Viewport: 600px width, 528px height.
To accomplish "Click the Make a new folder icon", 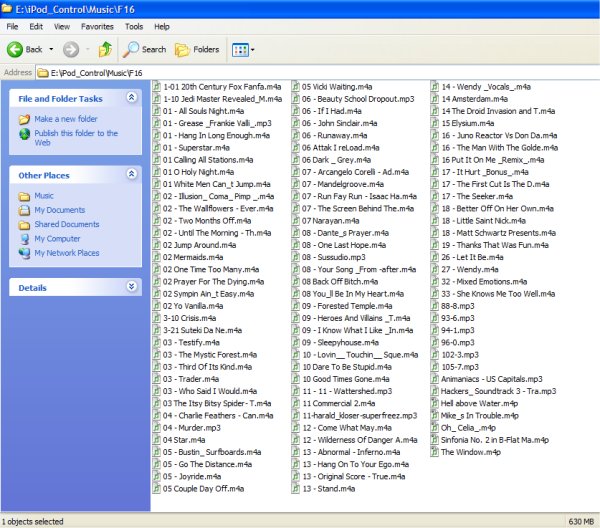I will pos(24,119).
